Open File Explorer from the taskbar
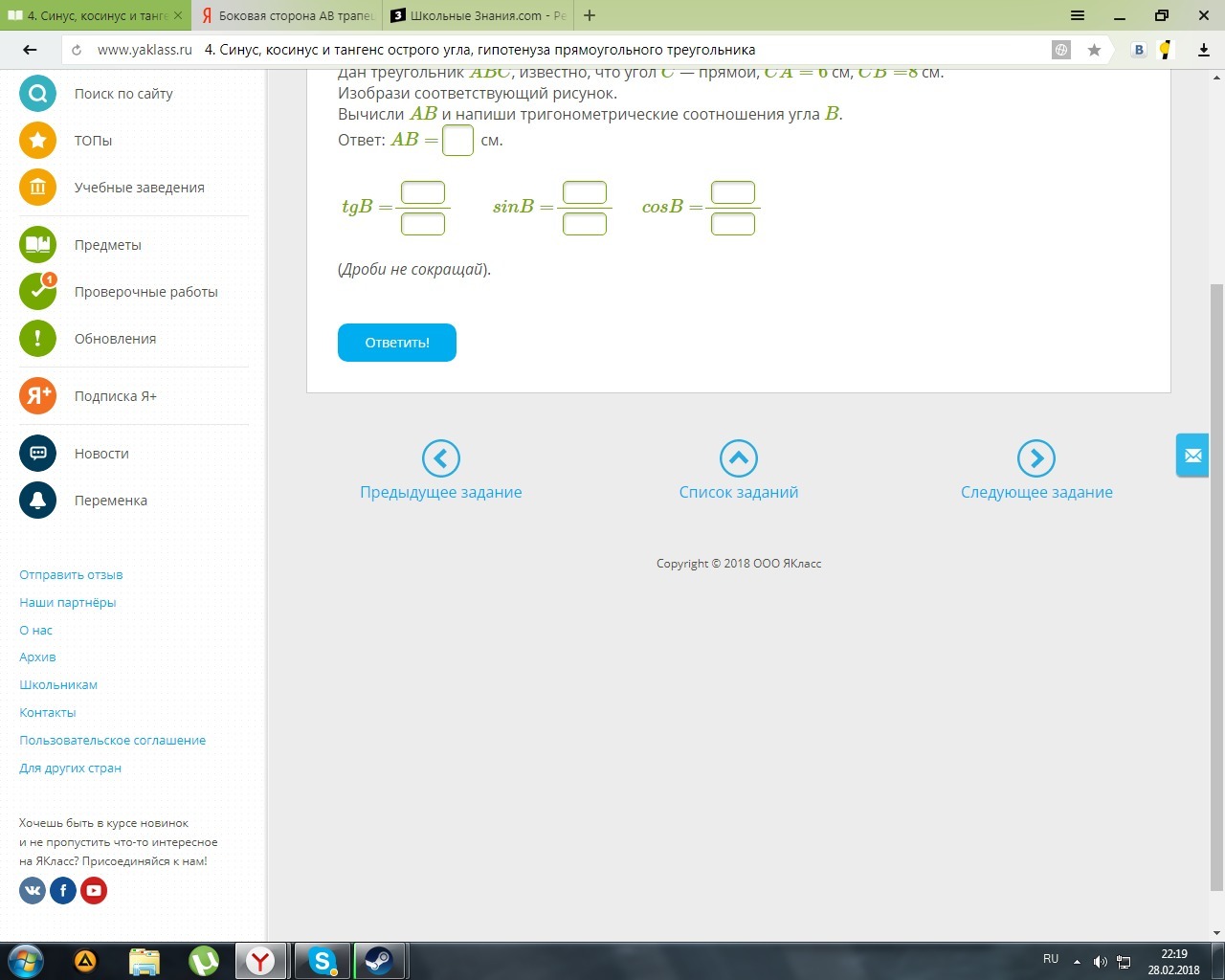Screen dimensions: 1225x980 145,961
